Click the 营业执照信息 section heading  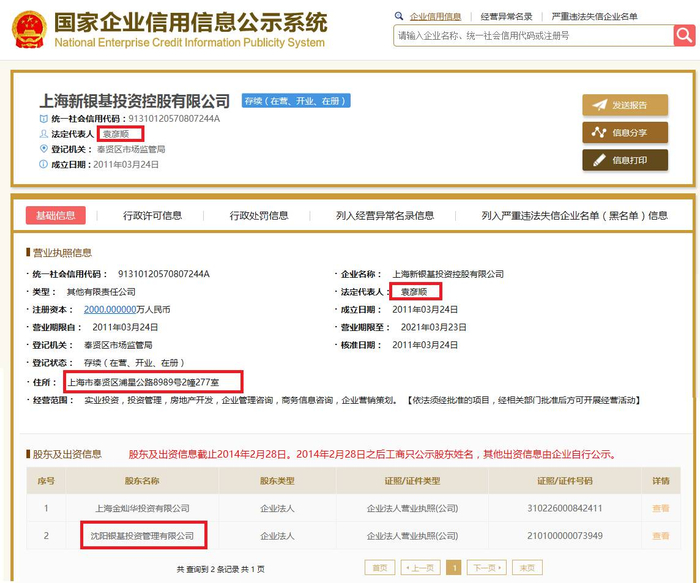tap(62, 253)
